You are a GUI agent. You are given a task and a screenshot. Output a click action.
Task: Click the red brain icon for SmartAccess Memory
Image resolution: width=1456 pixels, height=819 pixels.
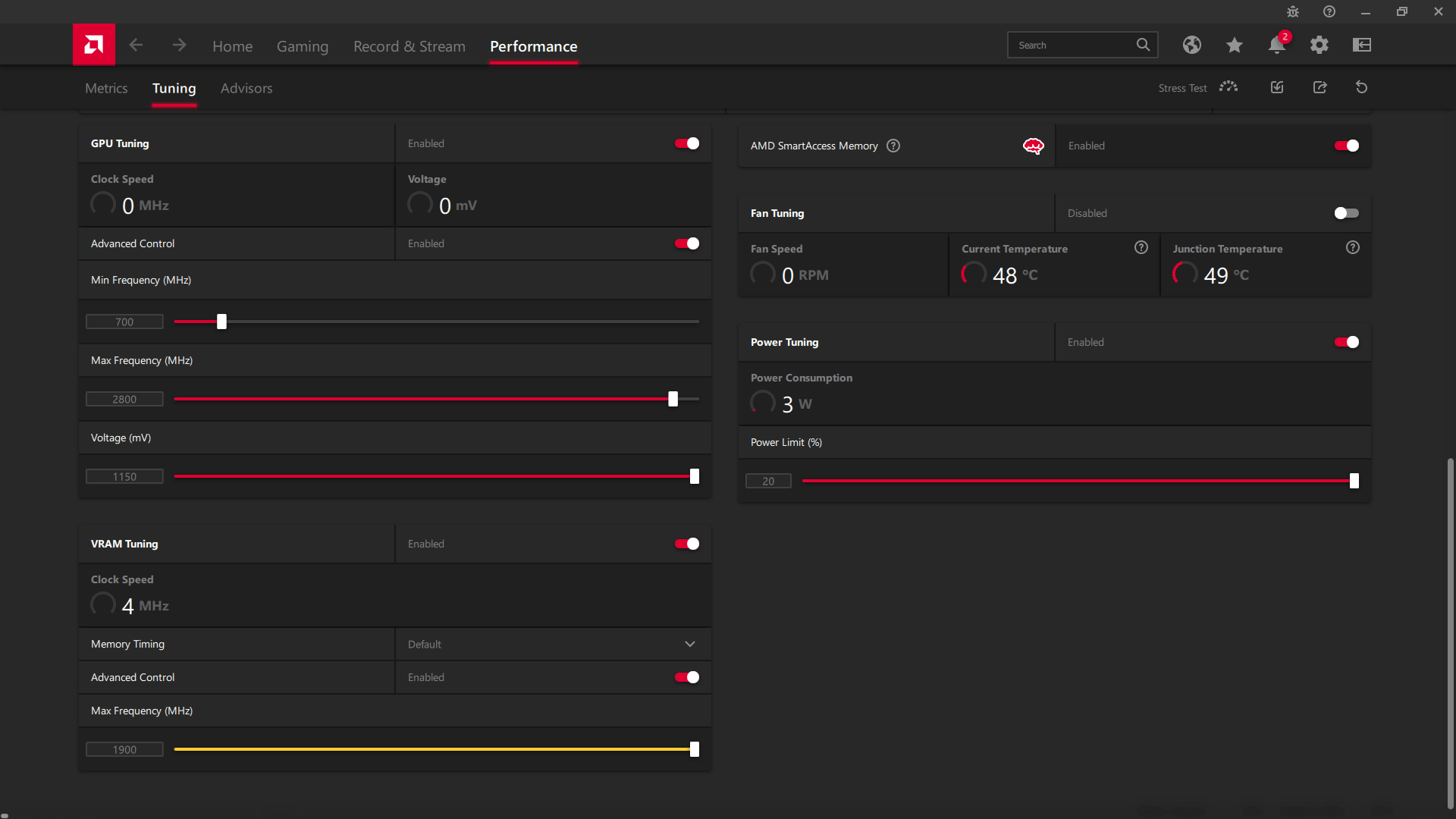pos(1034,146)
